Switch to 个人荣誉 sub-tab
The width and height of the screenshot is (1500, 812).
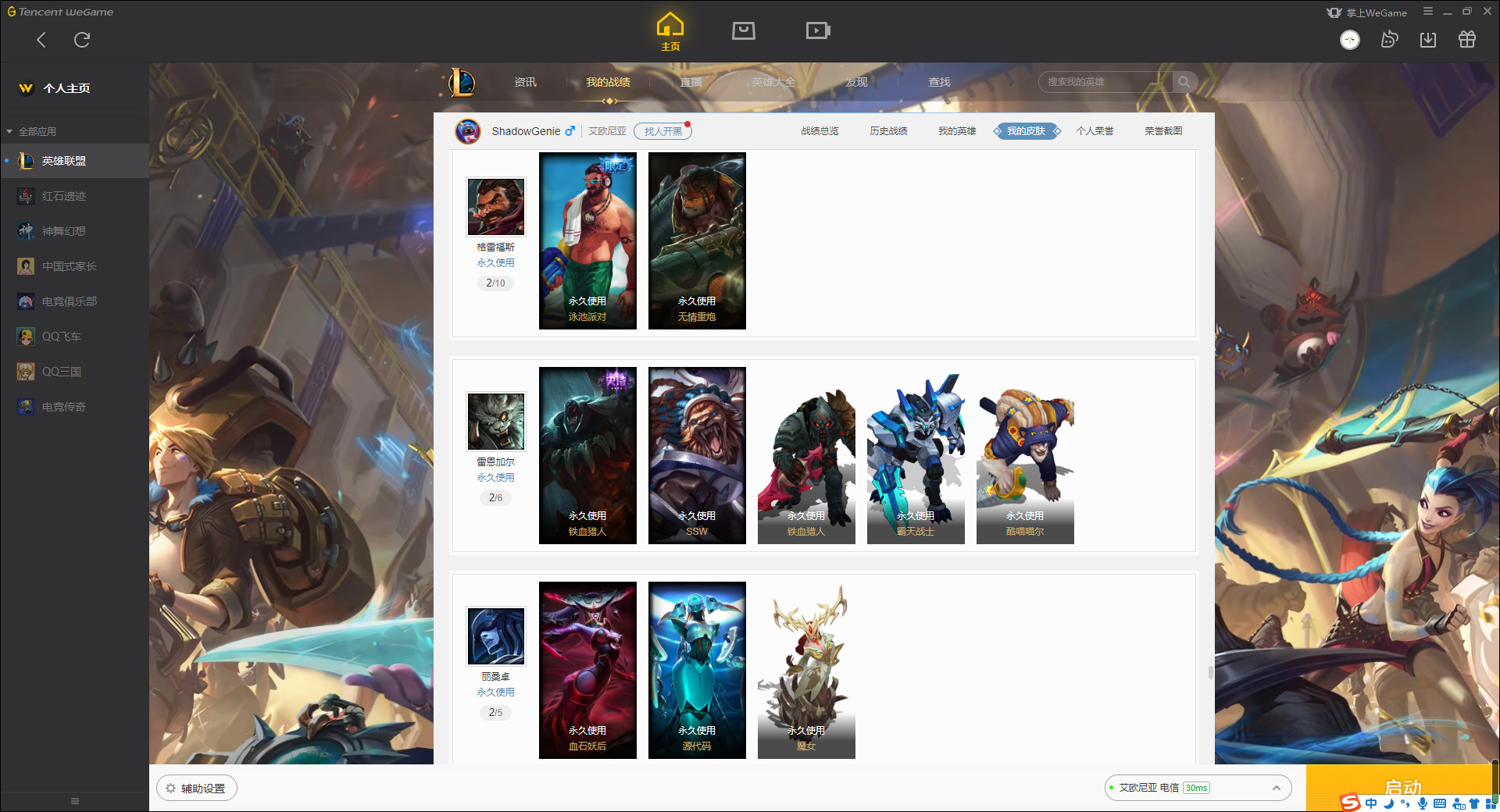[x=1095, y=131]
